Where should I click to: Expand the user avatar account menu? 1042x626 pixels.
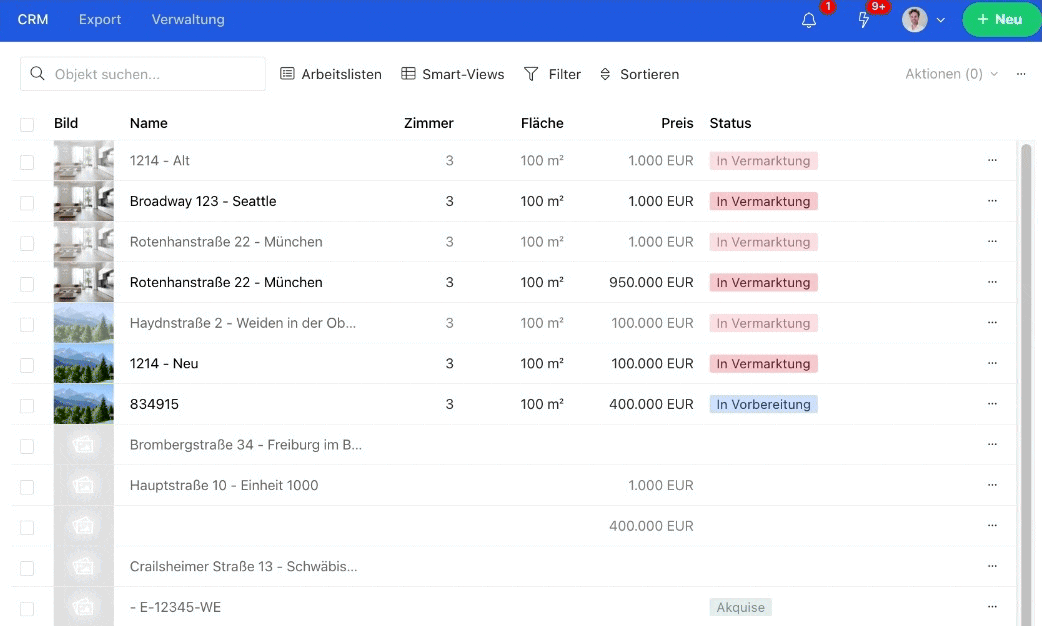[x=924, y=20]
